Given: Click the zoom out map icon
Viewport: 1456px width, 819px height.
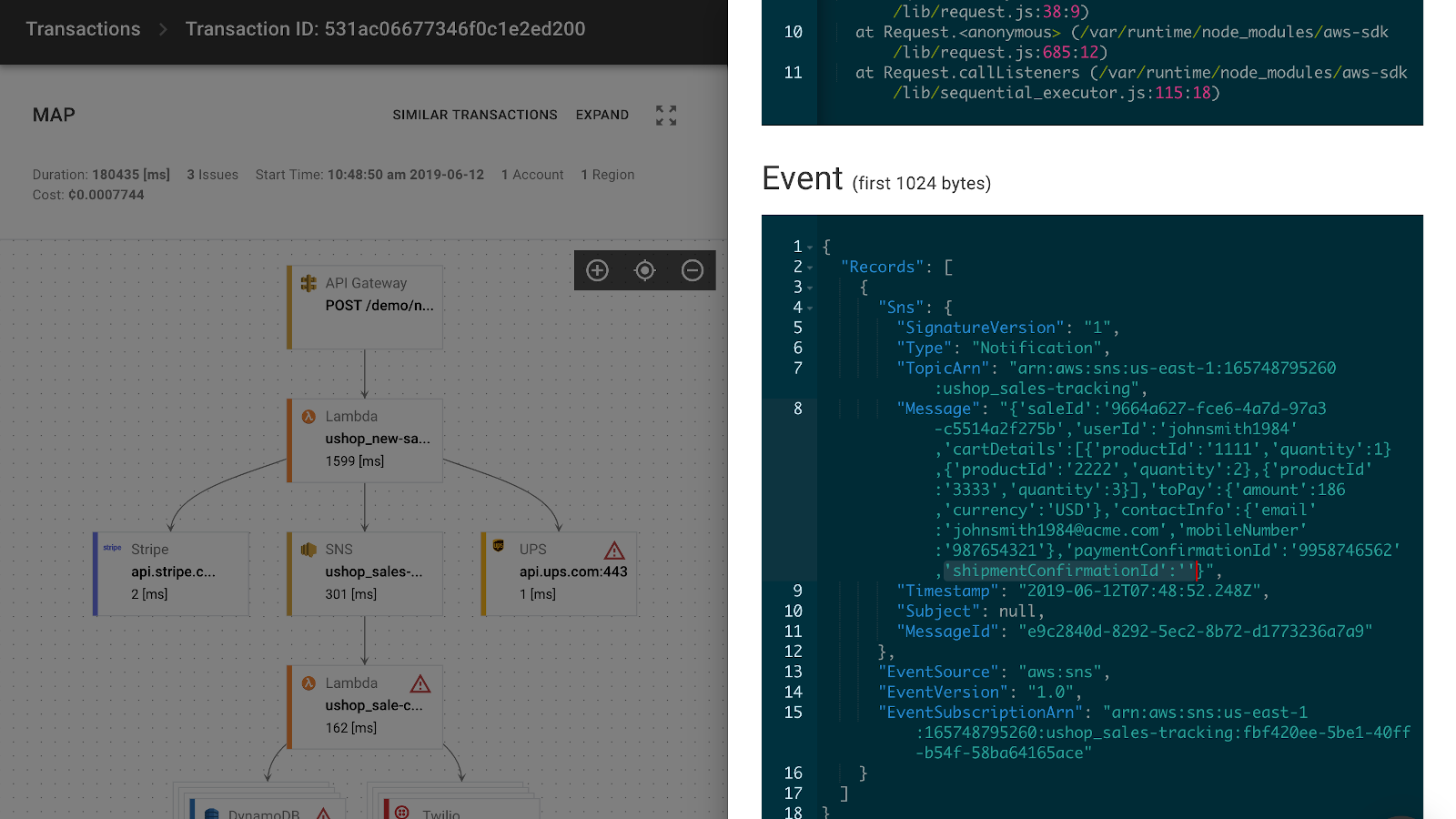Looking at the screenshot, I should [693, 270].
